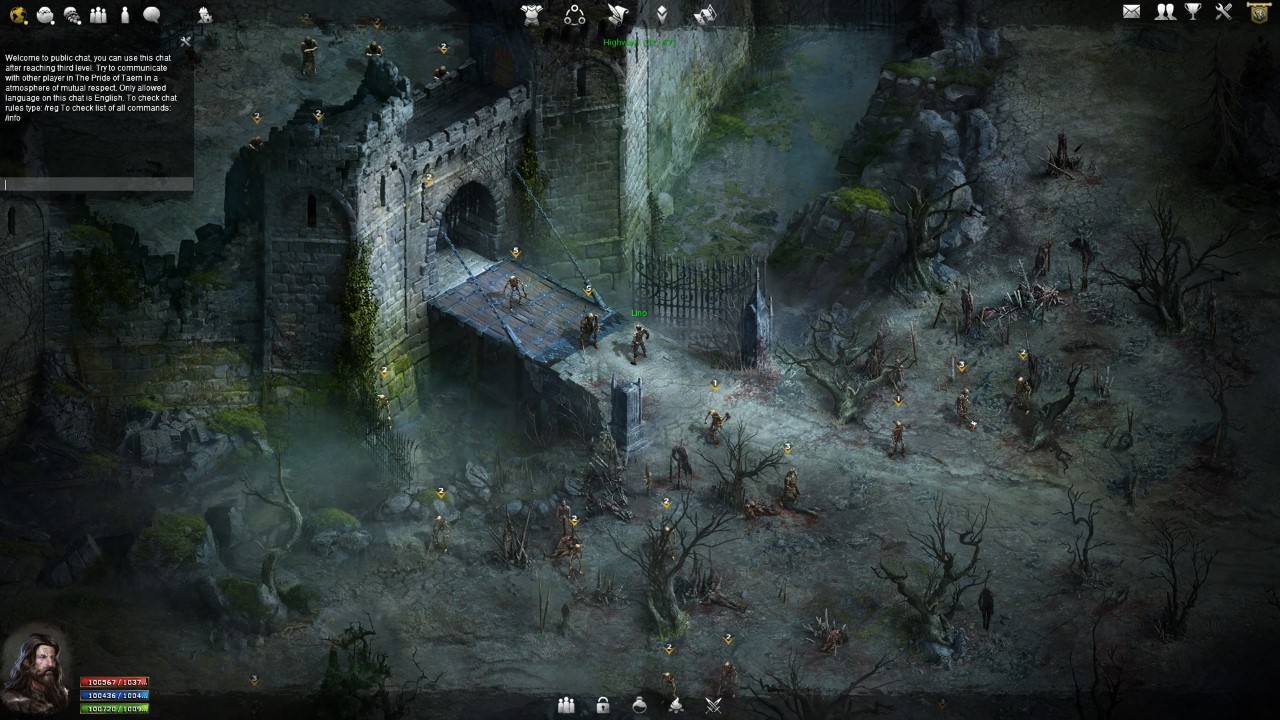Open the mail envelope icon at top right
Image resolution: width=1280 pixels, height=720 pixels.
click(x=1132, y=12)
